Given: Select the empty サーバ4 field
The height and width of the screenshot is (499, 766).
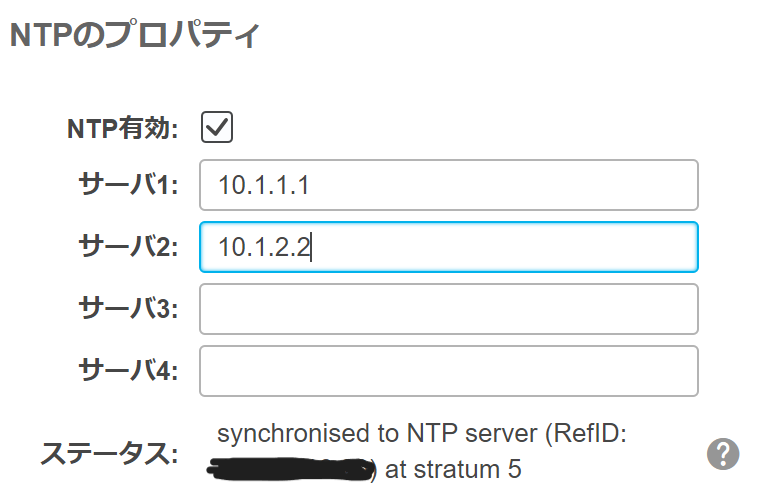Looking at the screenshot, I should pyautogui.click(x=448, y=371).
